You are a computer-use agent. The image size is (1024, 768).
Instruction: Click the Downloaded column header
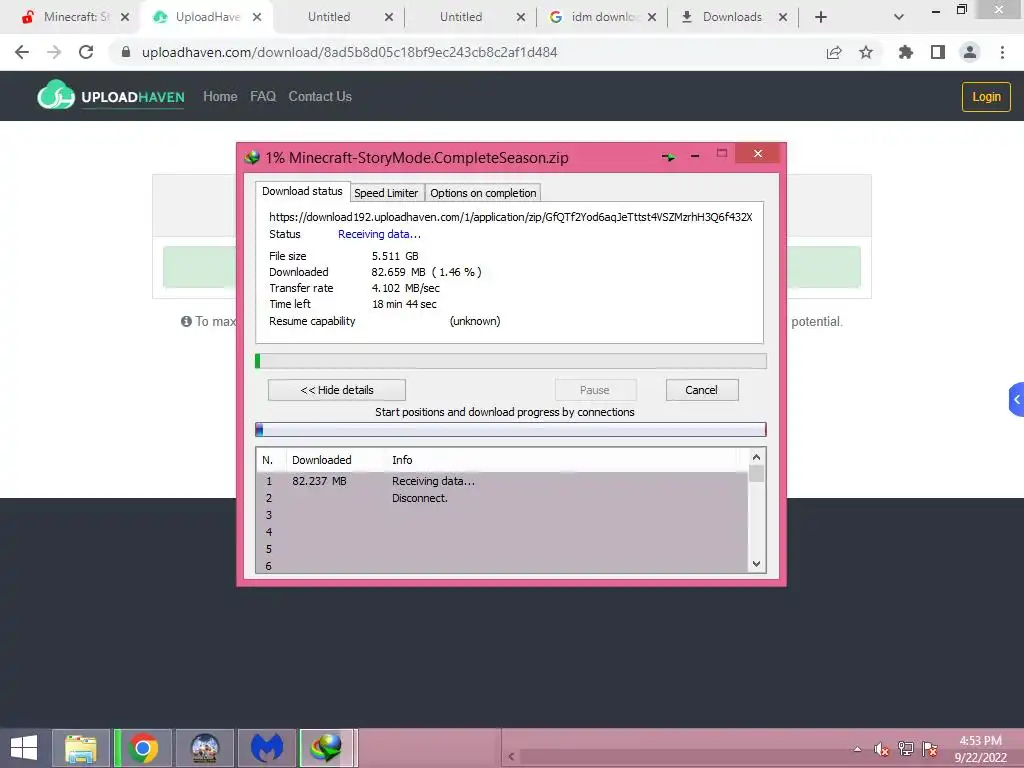(x=321, y=460)
